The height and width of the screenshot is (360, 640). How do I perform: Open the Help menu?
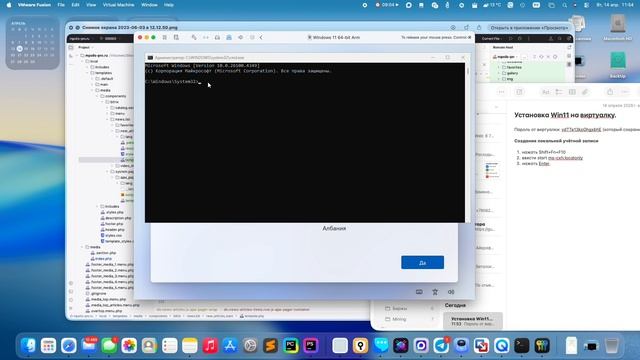(169, 5)
